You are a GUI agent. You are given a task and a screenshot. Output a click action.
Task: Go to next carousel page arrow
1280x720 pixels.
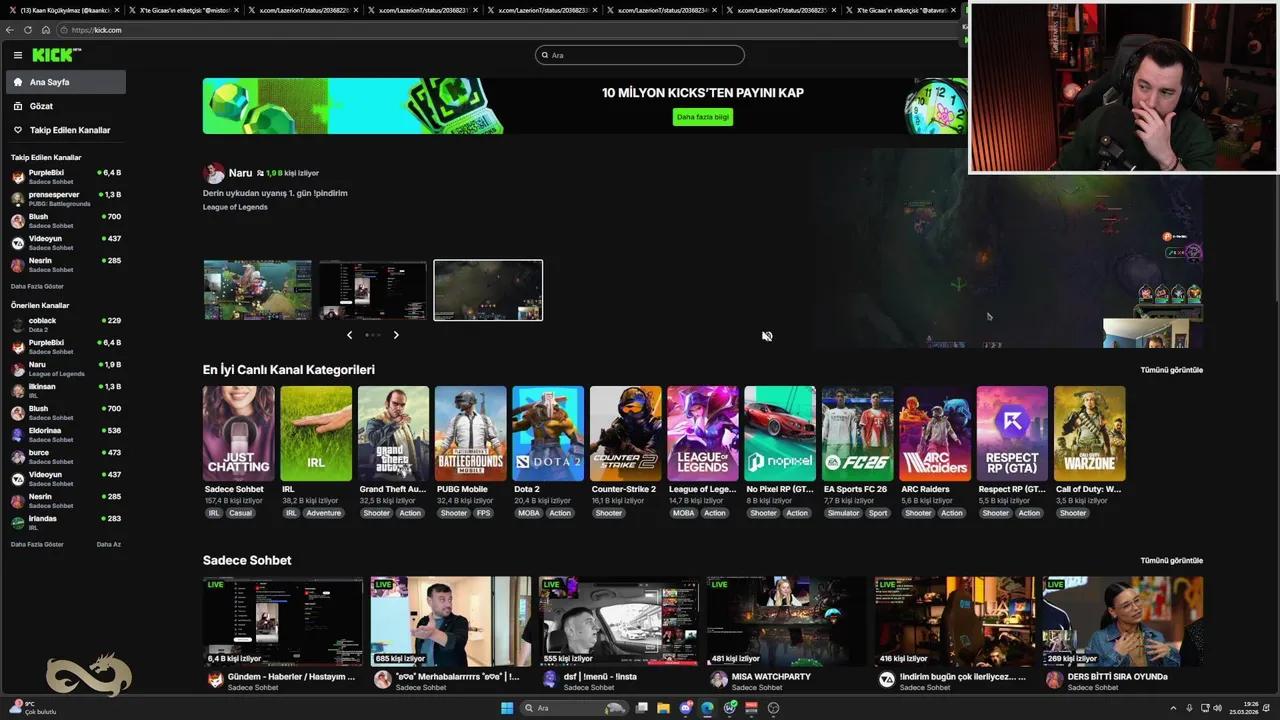396,335
